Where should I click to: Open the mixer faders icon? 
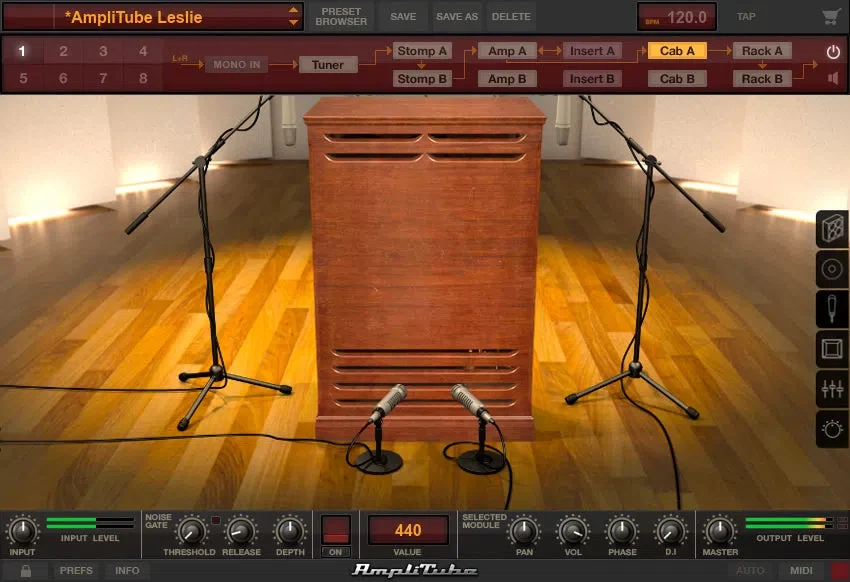pos(832,389)
